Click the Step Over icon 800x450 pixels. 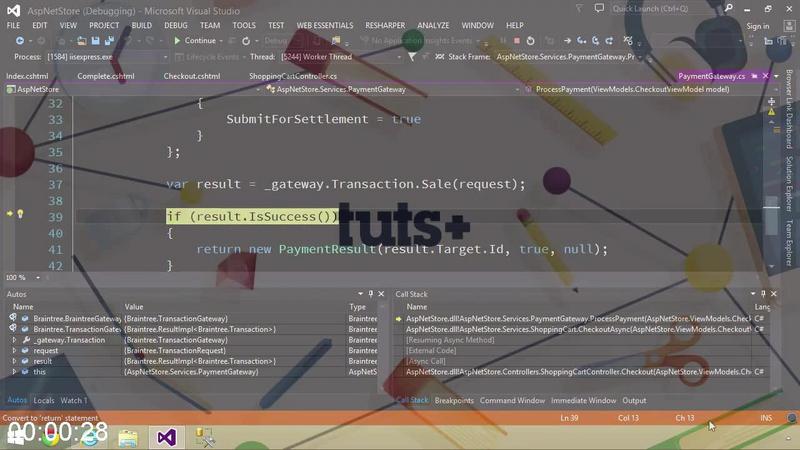pyautogui.click(x=595, y=41)
